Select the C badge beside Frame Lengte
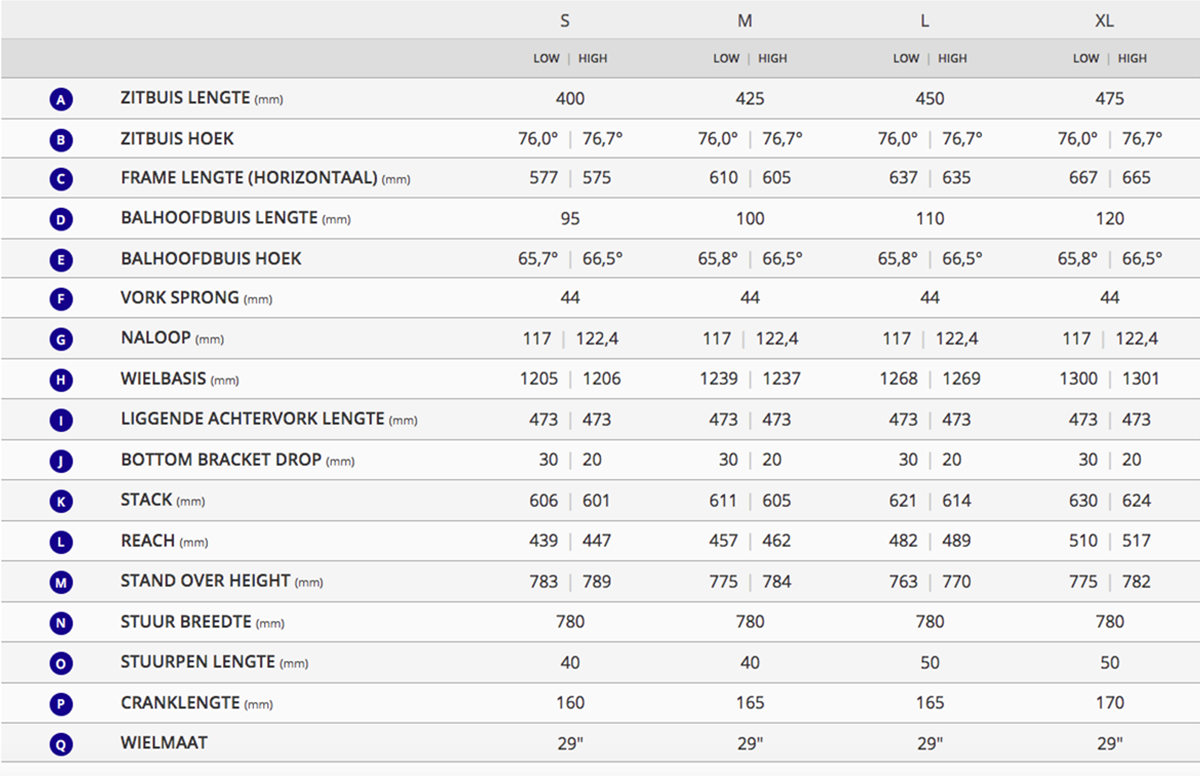This screenshot has height=776, width=1200. tap(61, 180)
